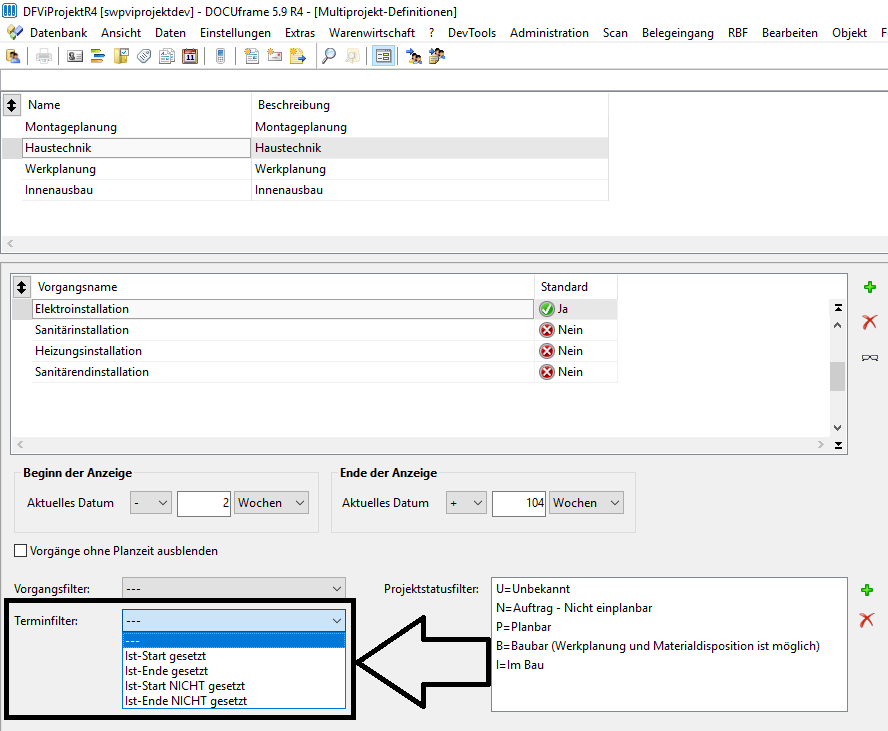Click the scroll down arrow in Vorgangsname list

(x=838, y=428)
